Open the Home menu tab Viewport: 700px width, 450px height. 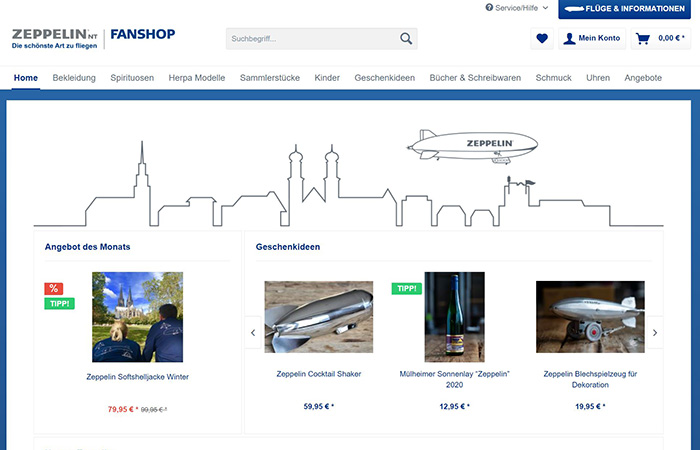point(26,78)
